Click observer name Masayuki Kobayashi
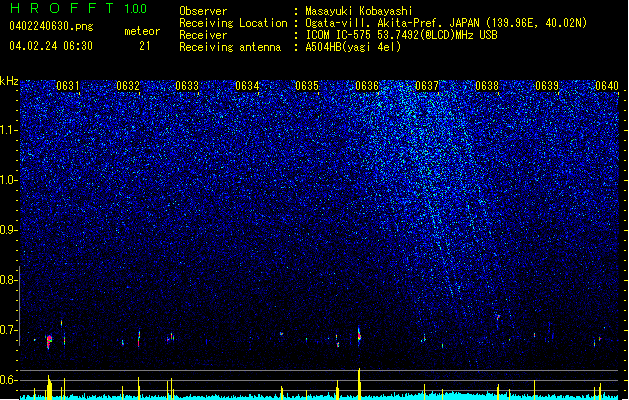This screenshot has width=629, height=400. [359, 11]
